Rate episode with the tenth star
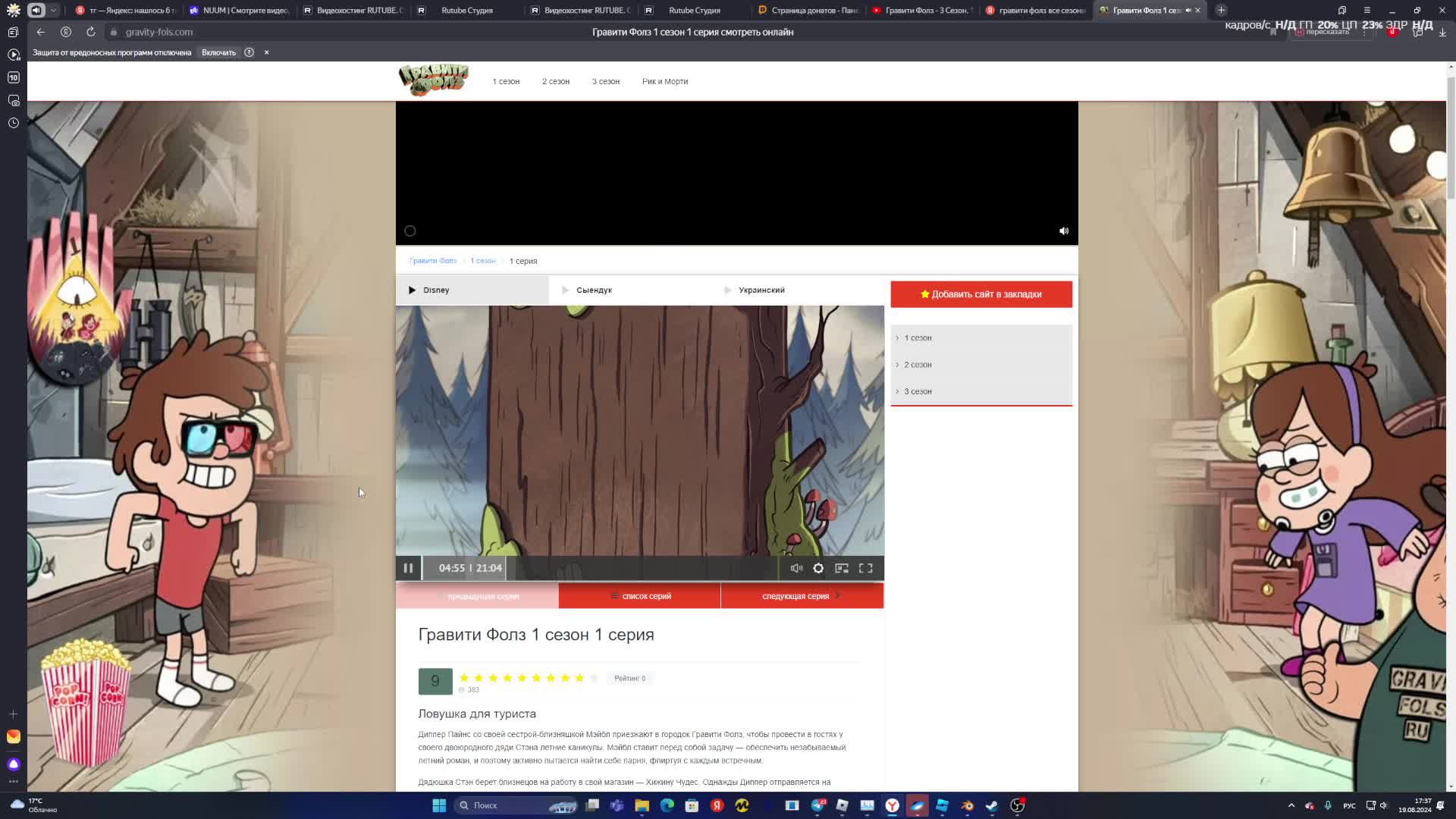The height and width of the screenshot is (819, 1456). [x=594, y=678]
